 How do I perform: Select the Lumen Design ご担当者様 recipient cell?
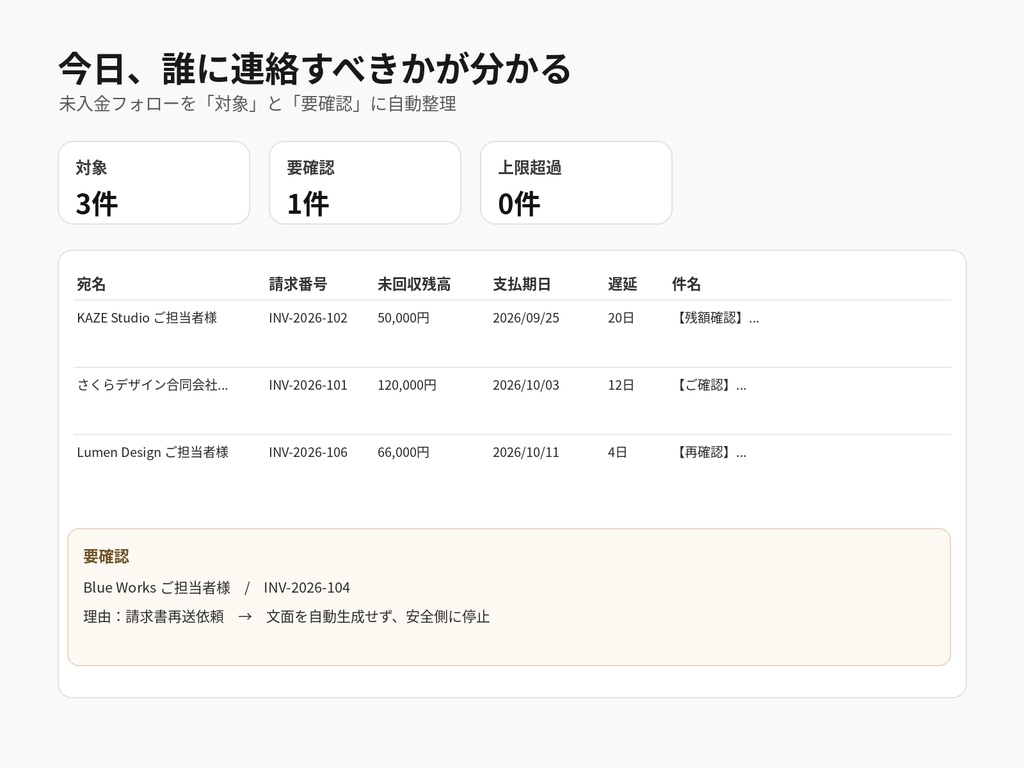click(x=153, y=453)
